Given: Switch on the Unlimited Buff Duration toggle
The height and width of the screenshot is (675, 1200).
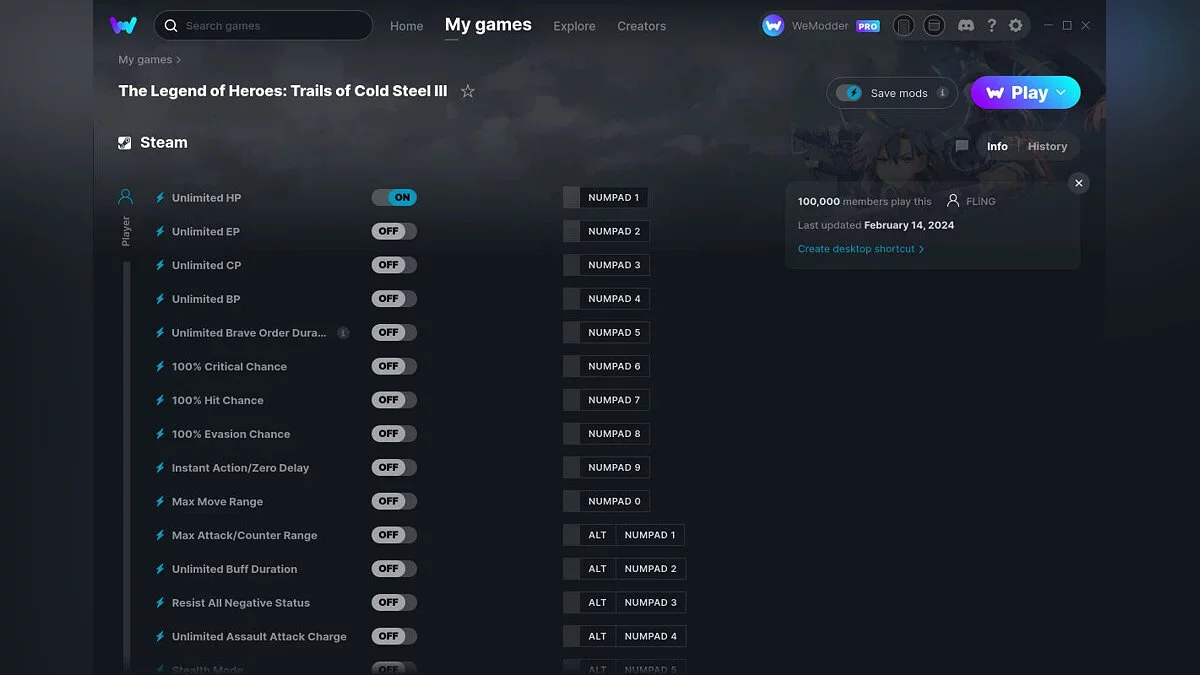Looking at the screenshot, I should (394, 569).
